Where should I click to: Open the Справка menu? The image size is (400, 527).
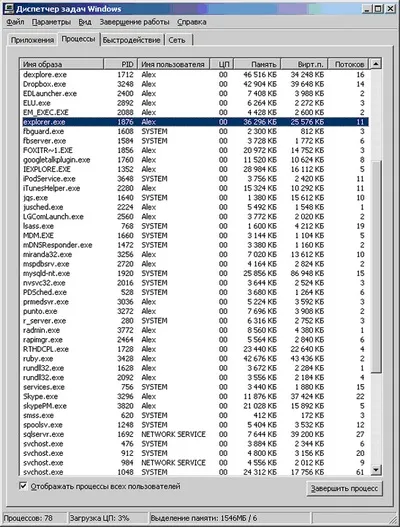coord(192,22)
